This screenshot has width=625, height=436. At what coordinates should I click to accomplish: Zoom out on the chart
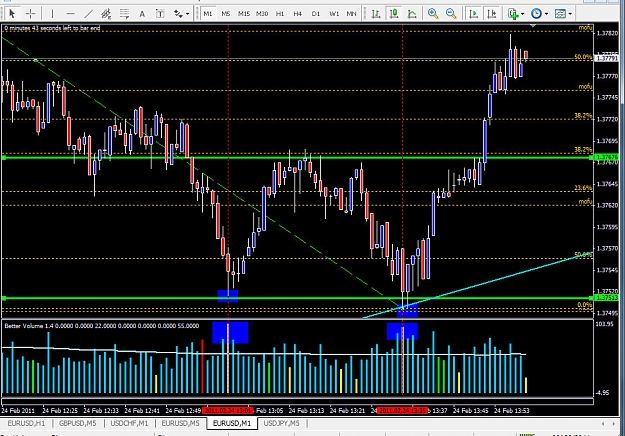(x=451, y=14)
